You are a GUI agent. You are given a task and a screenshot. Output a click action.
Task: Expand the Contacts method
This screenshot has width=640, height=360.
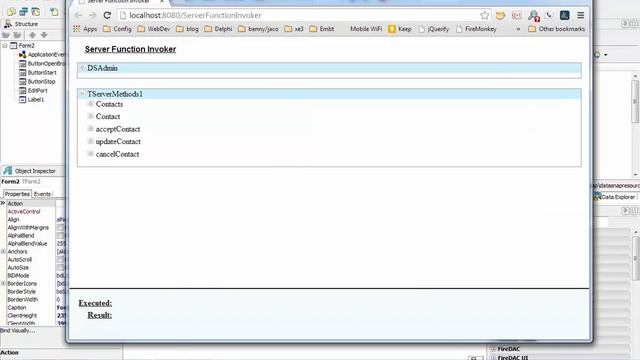91,104
